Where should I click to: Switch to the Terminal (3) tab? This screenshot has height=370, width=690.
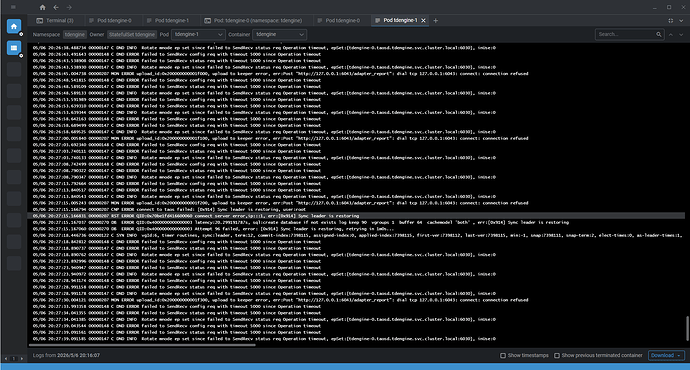55,20
